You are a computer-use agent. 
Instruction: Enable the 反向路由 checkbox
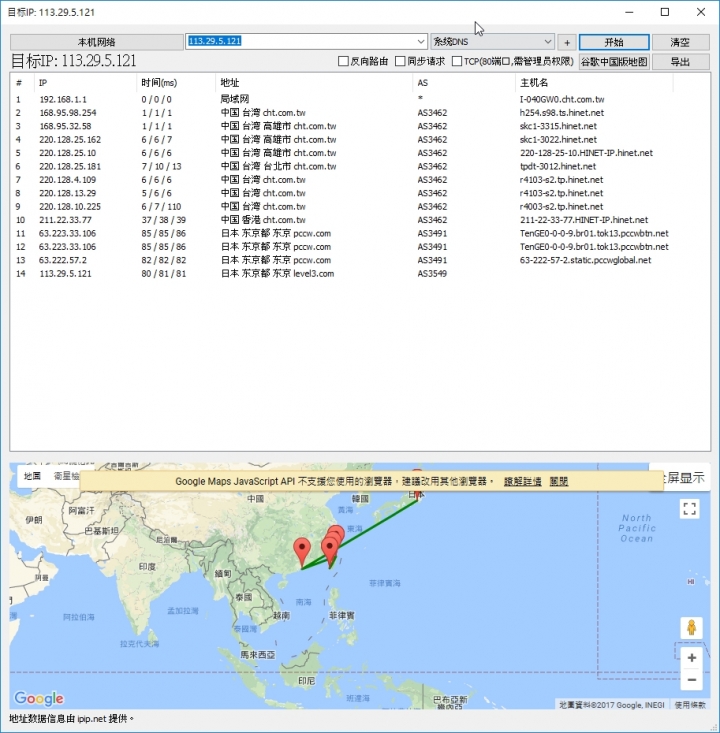point(344,62)
